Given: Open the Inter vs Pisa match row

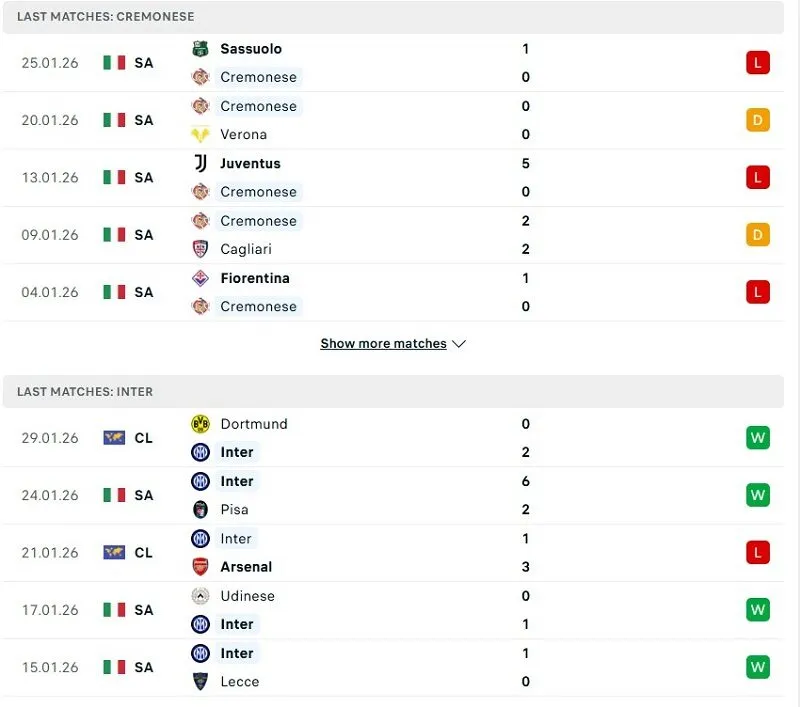Looking at the screenshot, I should pos(400,496).
